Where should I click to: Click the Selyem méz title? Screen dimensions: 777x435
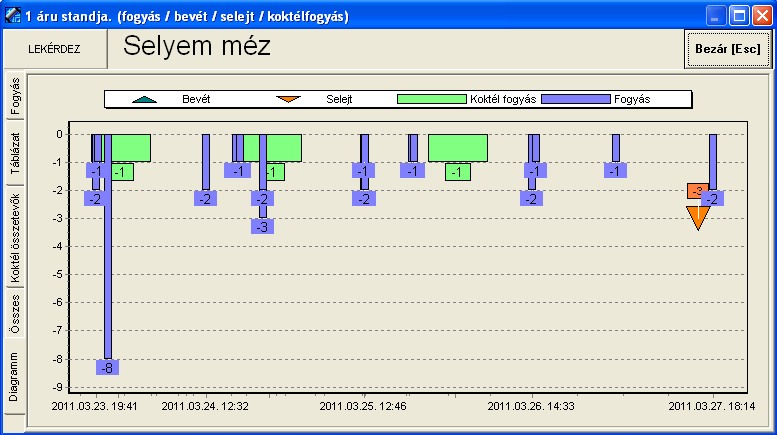[x=197, y=46]
